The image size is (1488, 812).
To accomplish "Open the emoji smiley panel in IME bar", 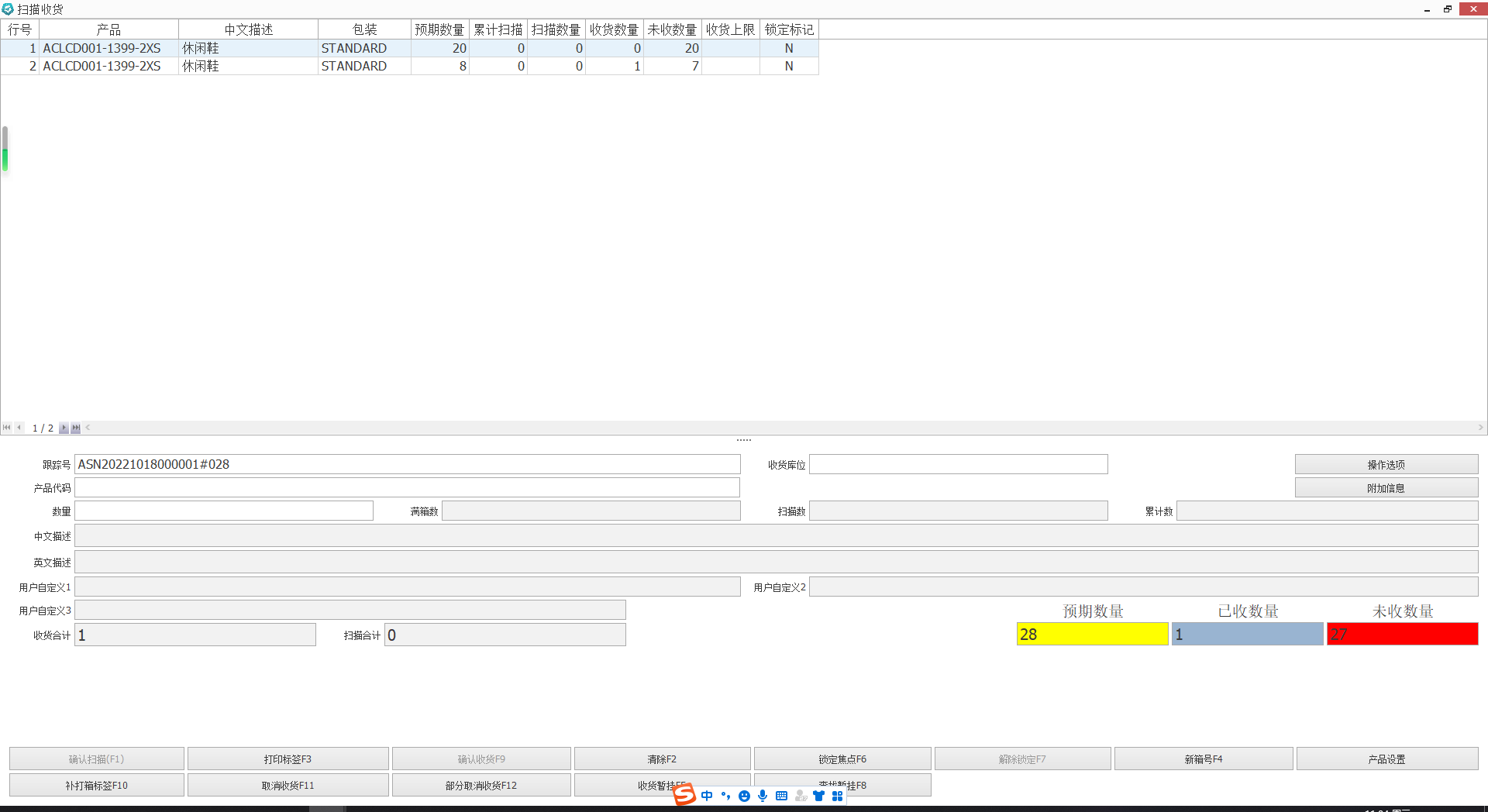I will 744,796.
